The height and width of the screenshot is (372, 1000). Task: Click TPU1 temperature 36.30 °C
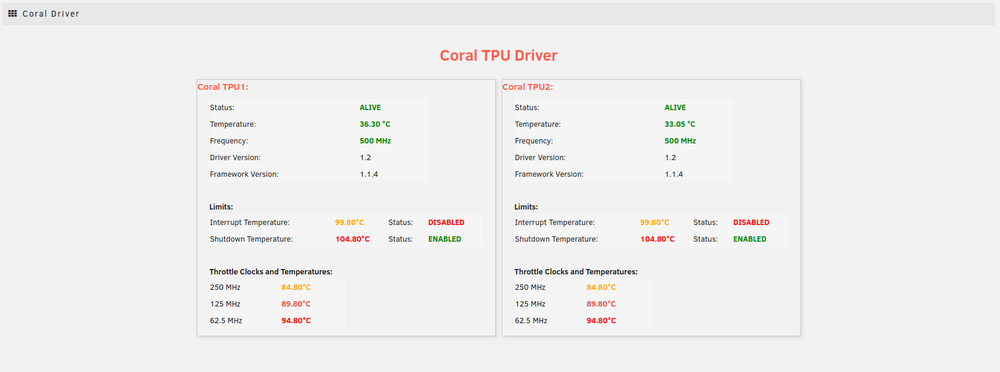tap(375, 124)
